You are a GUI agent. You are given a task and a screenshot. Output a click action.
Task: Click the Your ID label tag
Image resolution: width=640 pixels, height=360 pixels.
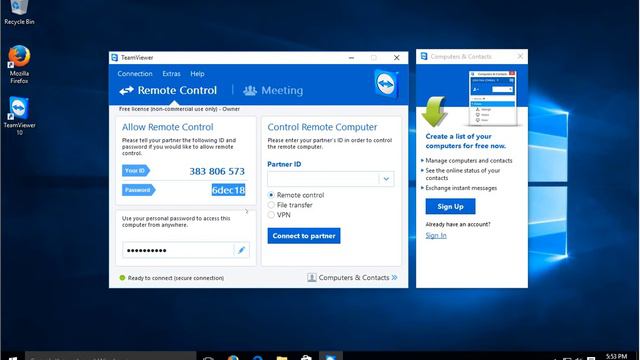[136, 171]
